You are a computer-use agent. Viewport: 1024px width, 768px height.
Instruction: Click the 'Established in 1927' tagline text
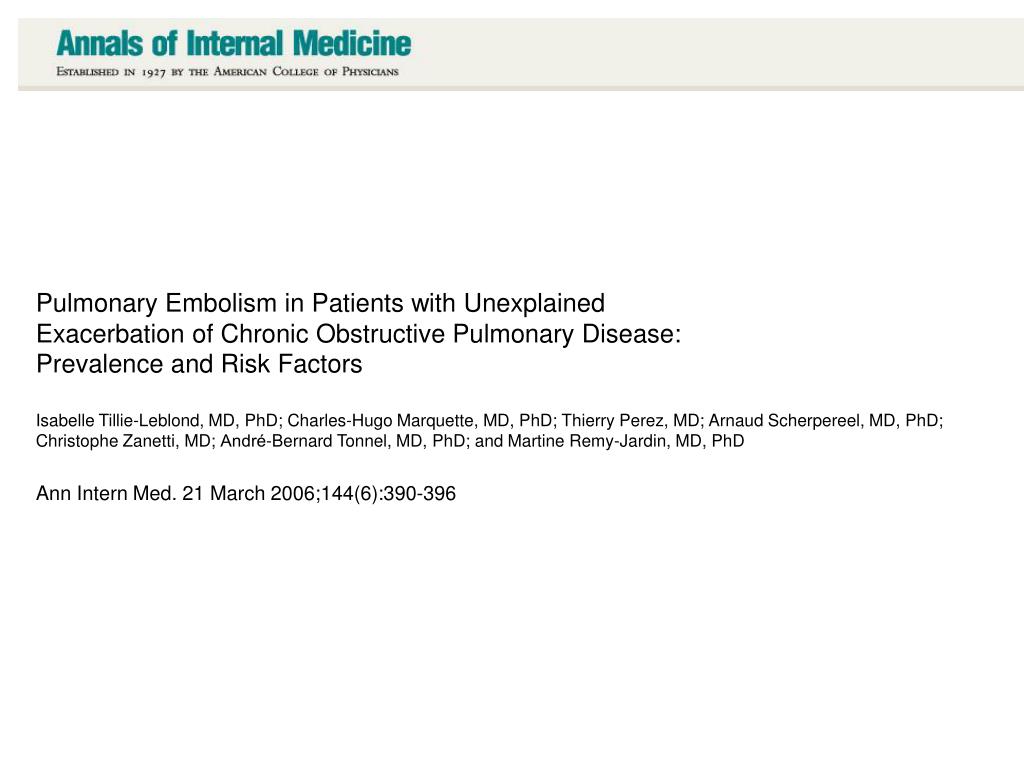[x=111, y=72]
